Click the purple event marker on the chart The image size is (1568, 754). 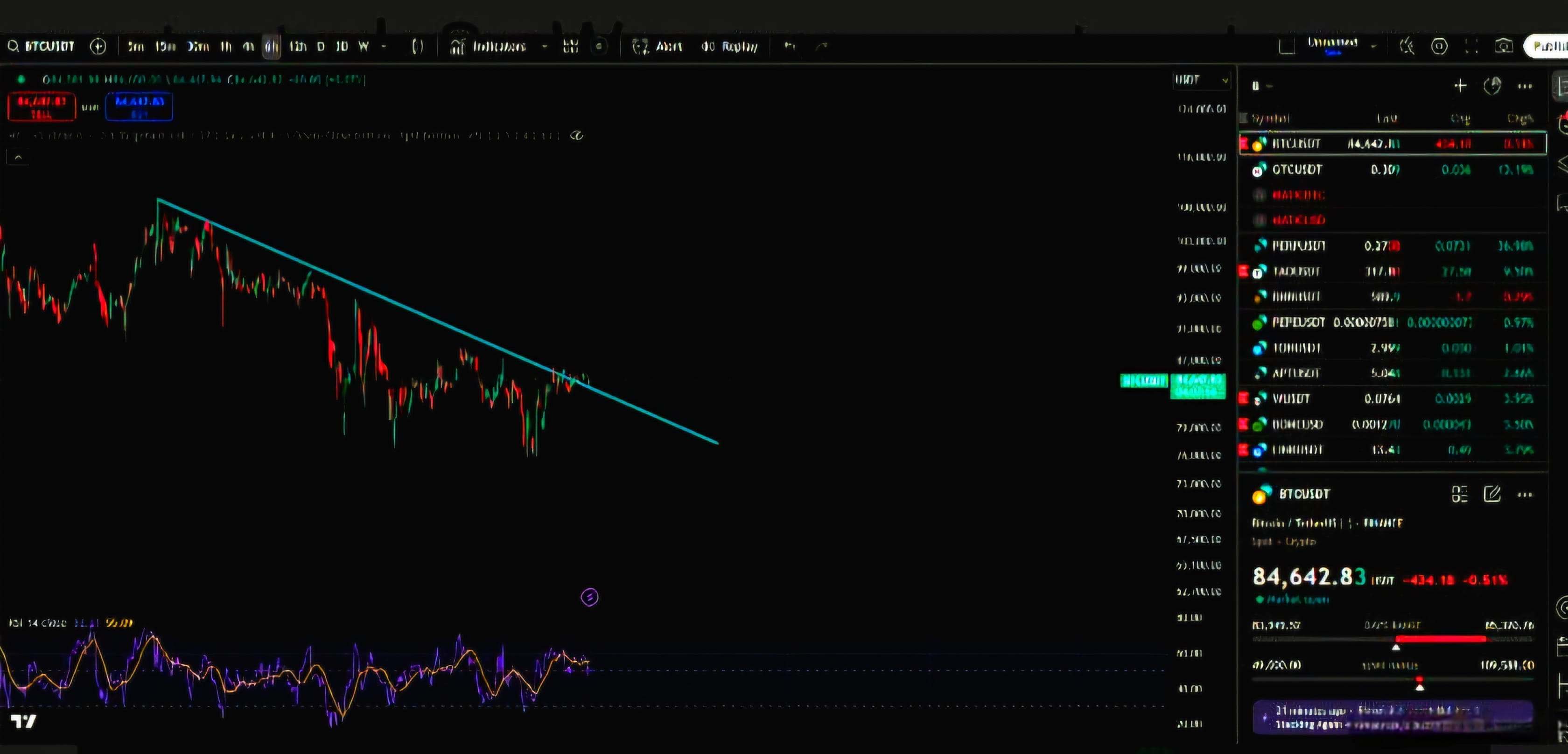tap(589, 597)
